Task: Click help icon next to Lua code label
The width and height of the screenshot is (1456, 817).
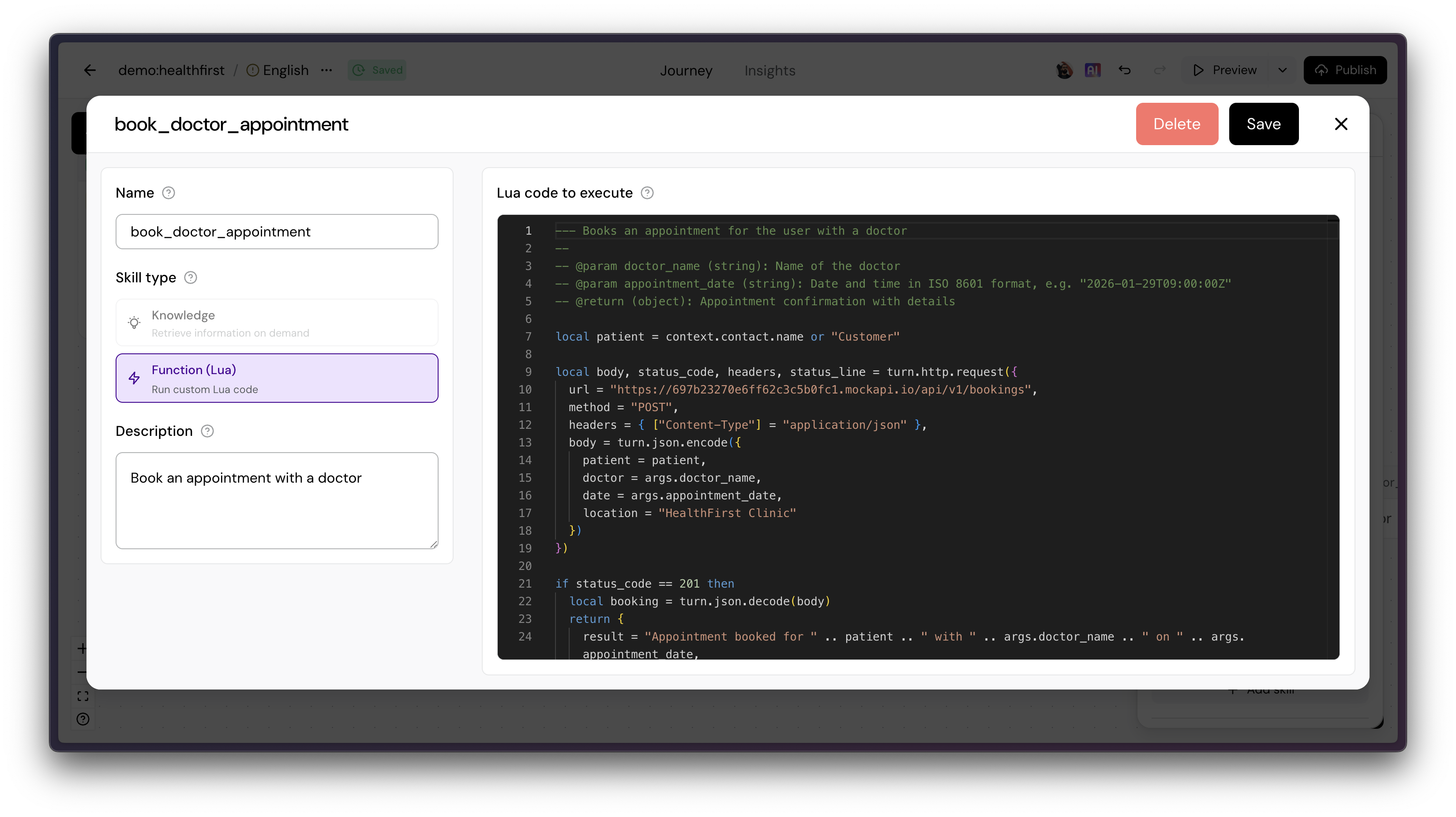Action: [647, 193]
